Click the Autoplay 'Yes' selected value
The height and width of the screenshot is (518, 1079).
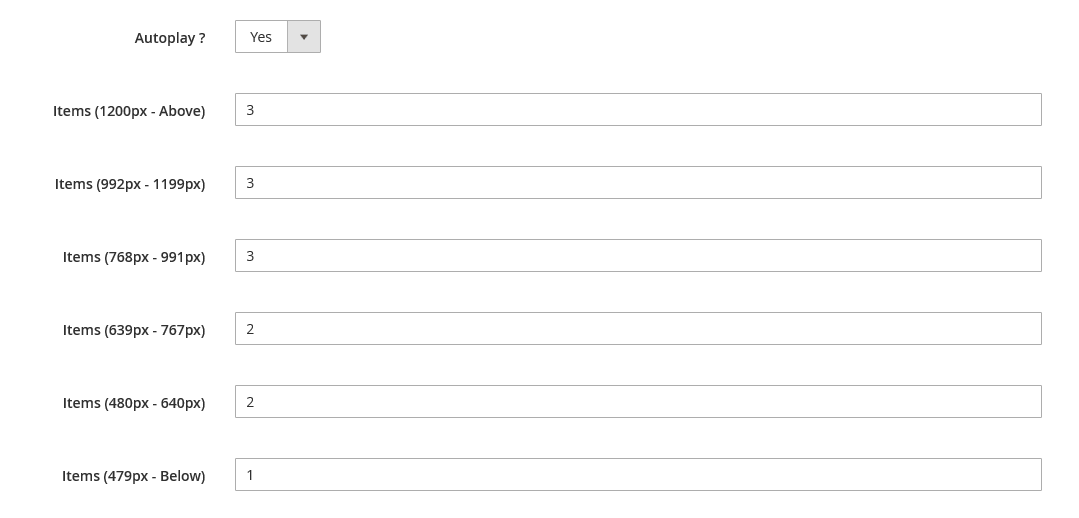(261, 37)
